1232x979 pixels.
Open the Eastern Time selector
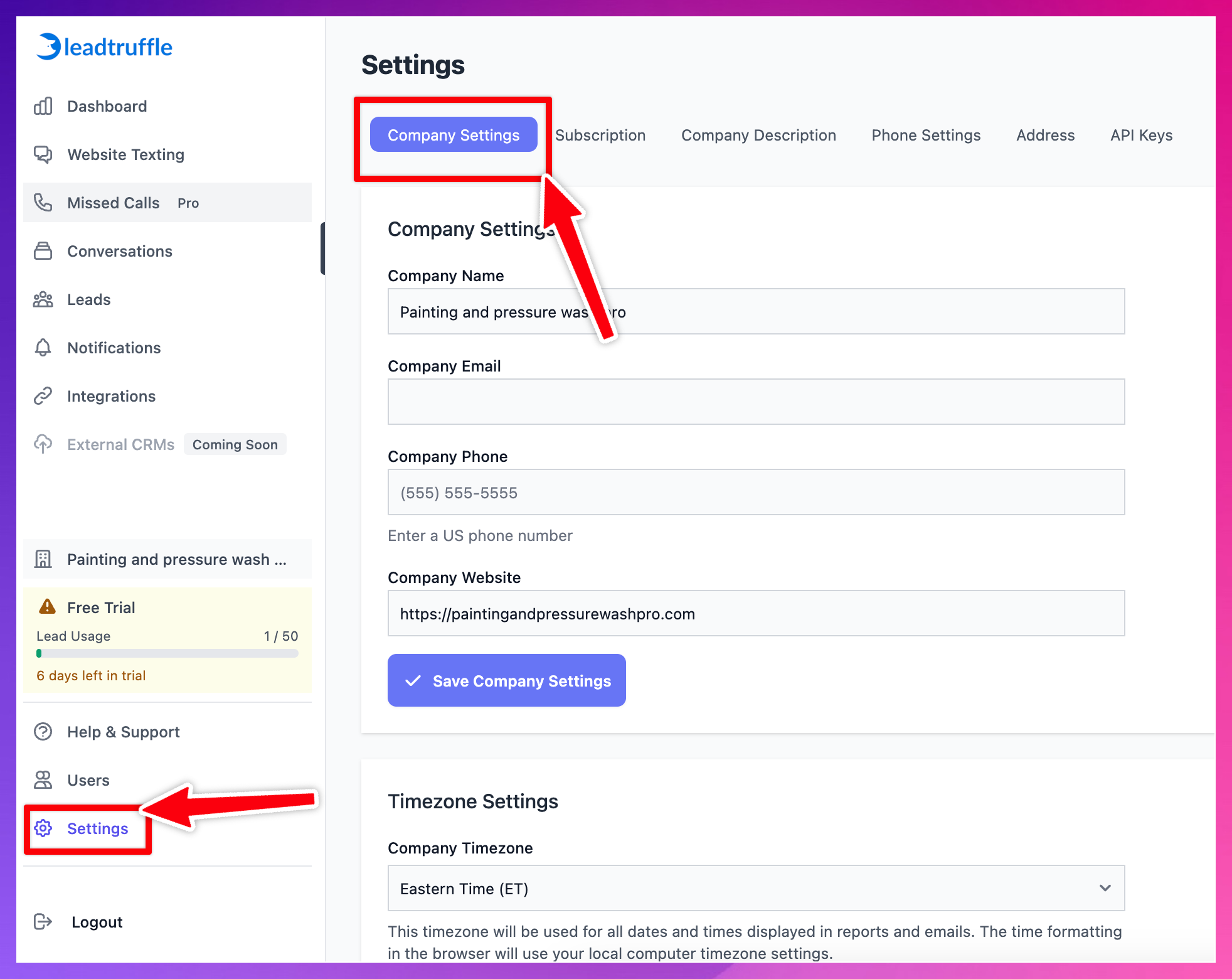[755, 888]
